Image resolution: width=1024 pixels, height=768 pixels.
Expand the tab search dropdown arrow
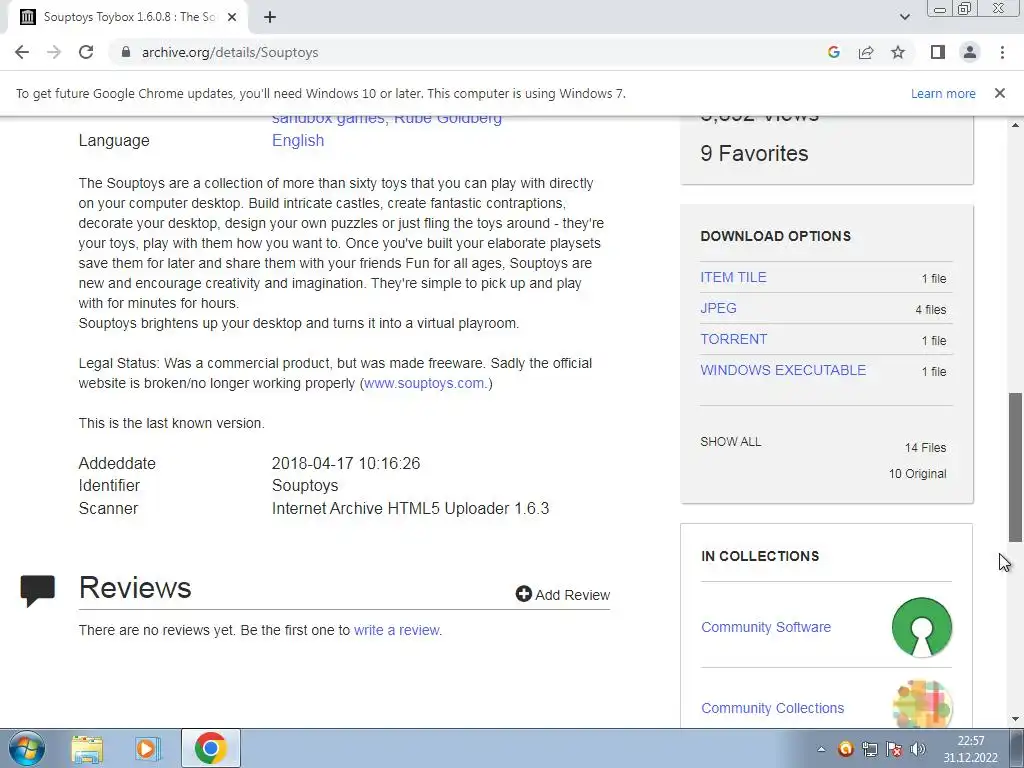(x=904, y=17)
